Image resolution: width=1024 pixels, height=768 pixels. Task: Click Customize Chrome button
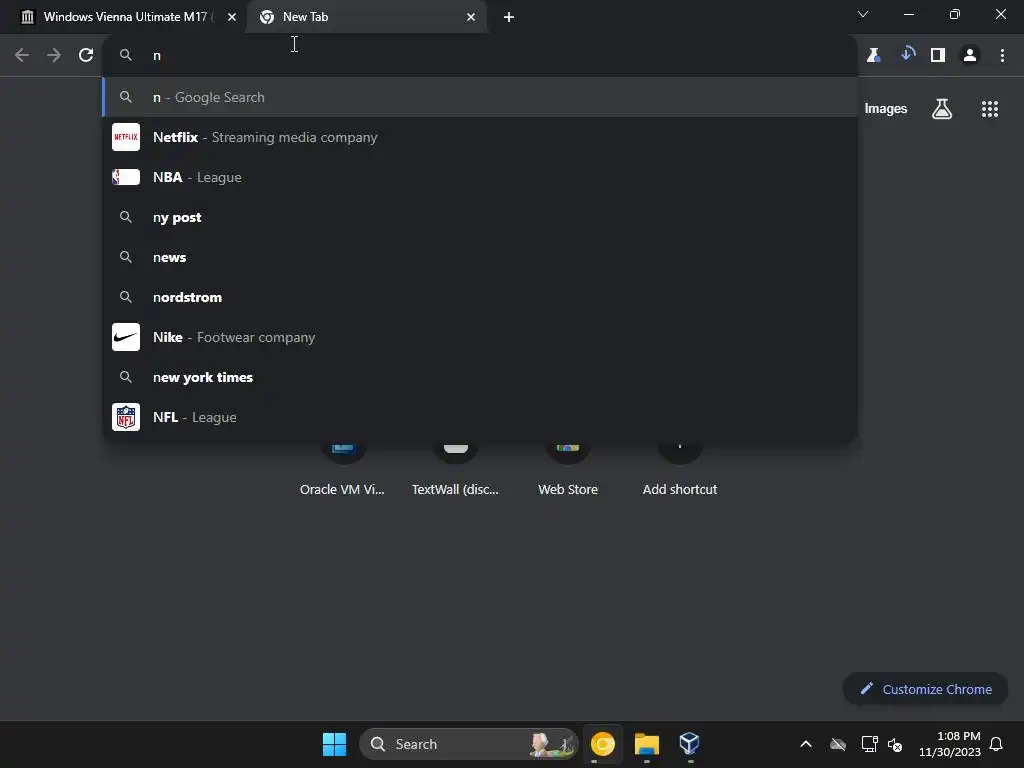925,689
